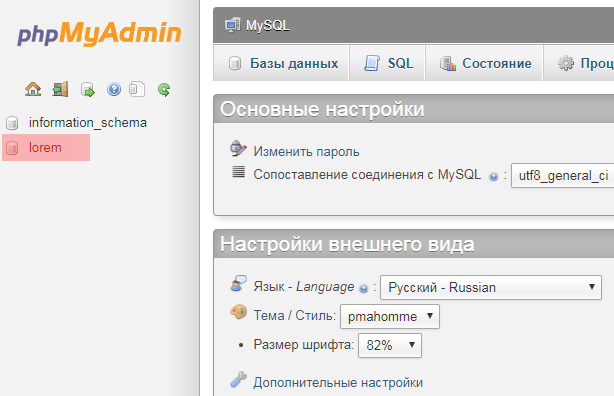Open the Дополнительные настройки link
This screenshot has height=396, width=614.
(338, 383)
